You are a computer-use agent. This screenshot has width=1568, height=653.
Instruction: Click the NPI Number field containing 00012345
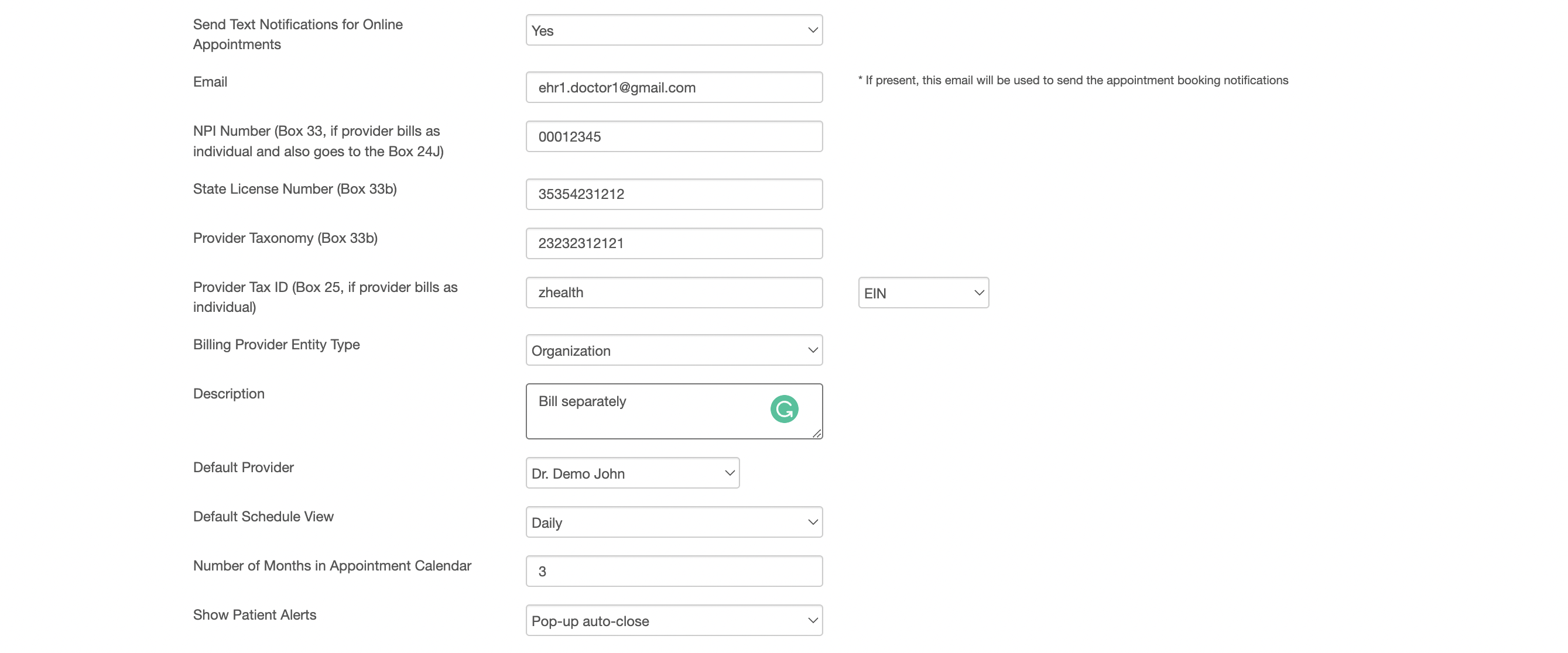674,136
